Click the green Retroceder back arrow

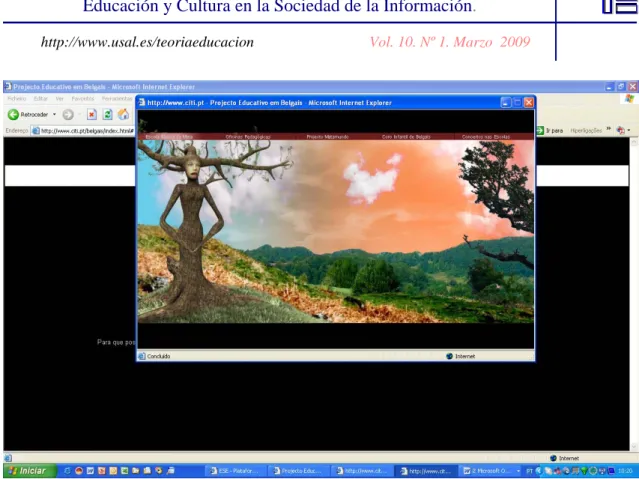click(13, 115)
